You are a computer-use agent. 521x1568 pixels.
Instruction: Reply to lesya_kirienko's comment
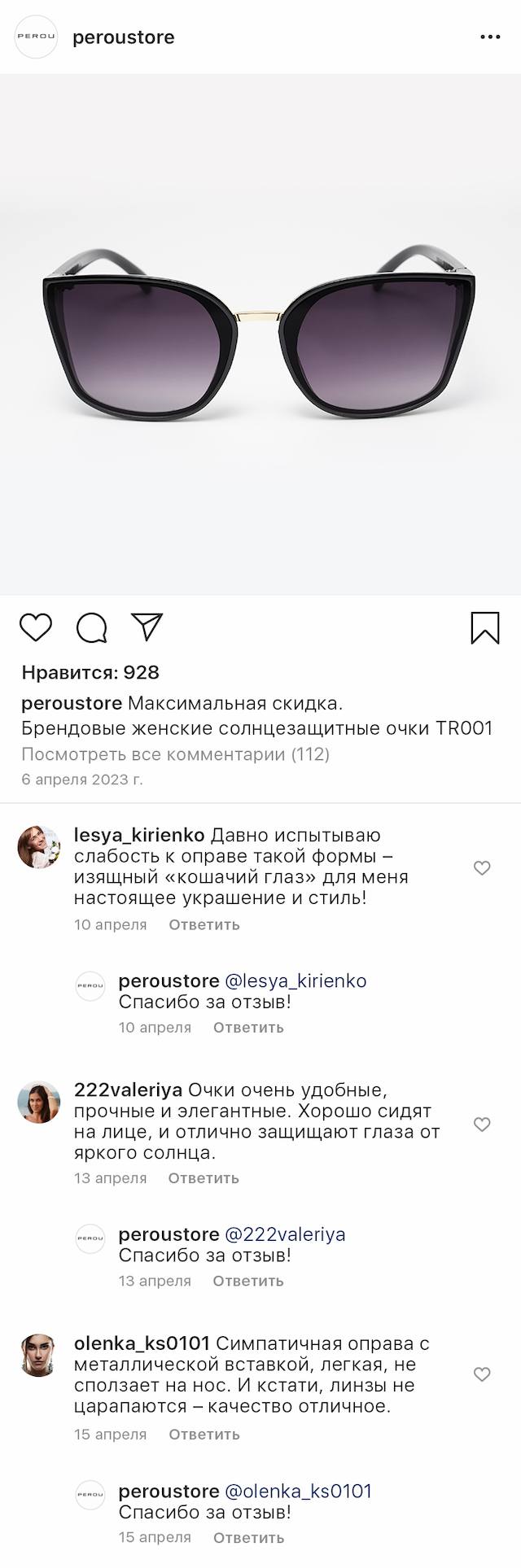click(x=204, y=924)
